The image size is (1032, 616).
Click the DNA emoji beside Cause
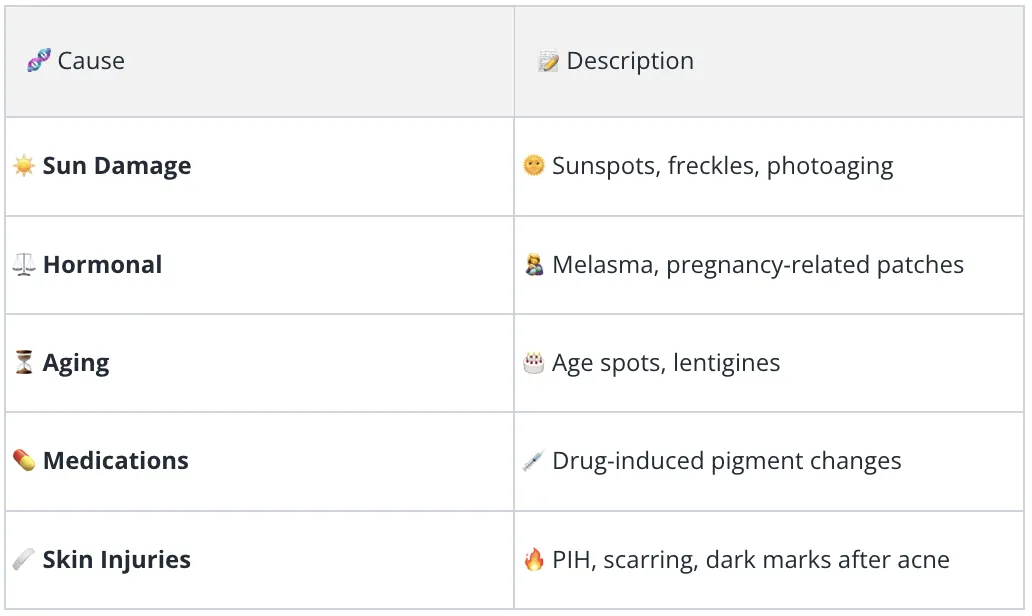tap(39, 61)
